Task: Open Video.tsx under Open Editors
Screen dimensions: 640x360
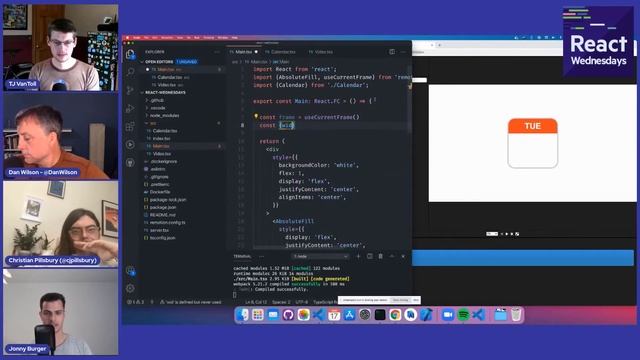Action: (167, 85)
